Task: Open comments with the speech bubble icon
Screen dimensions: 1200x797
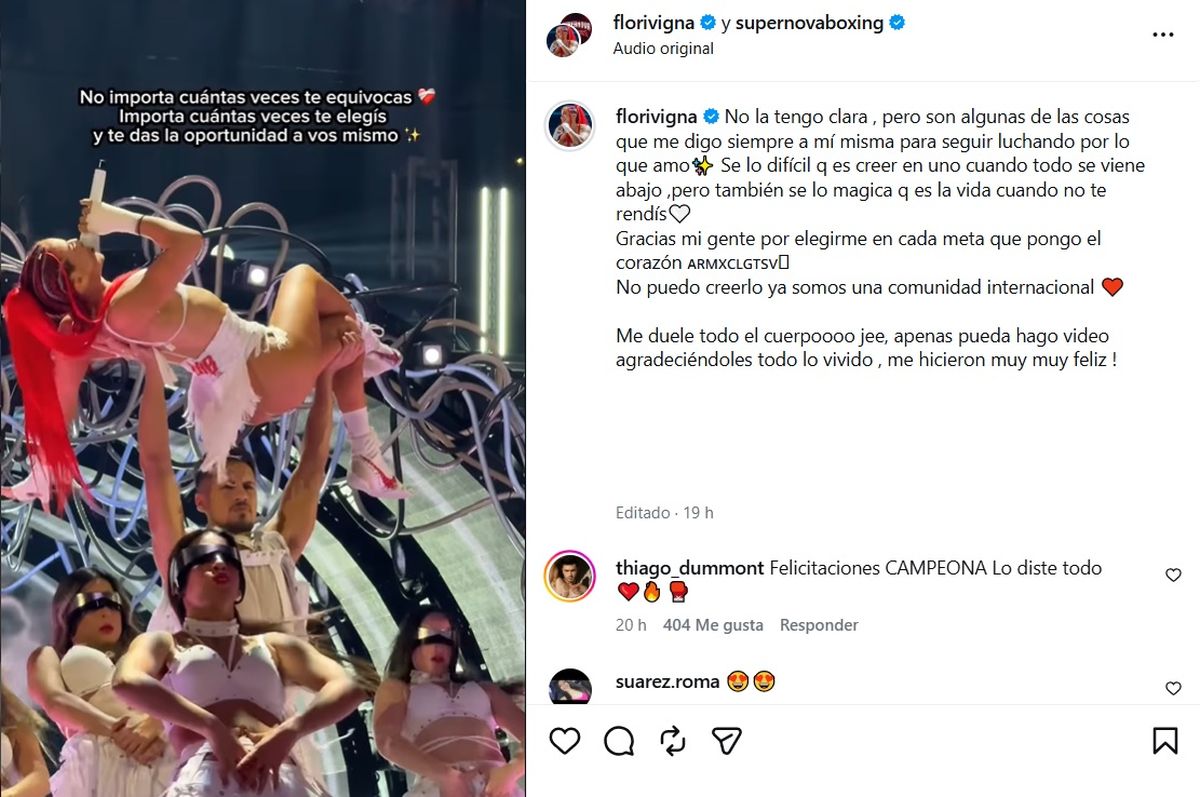Action: coord(619,741)
